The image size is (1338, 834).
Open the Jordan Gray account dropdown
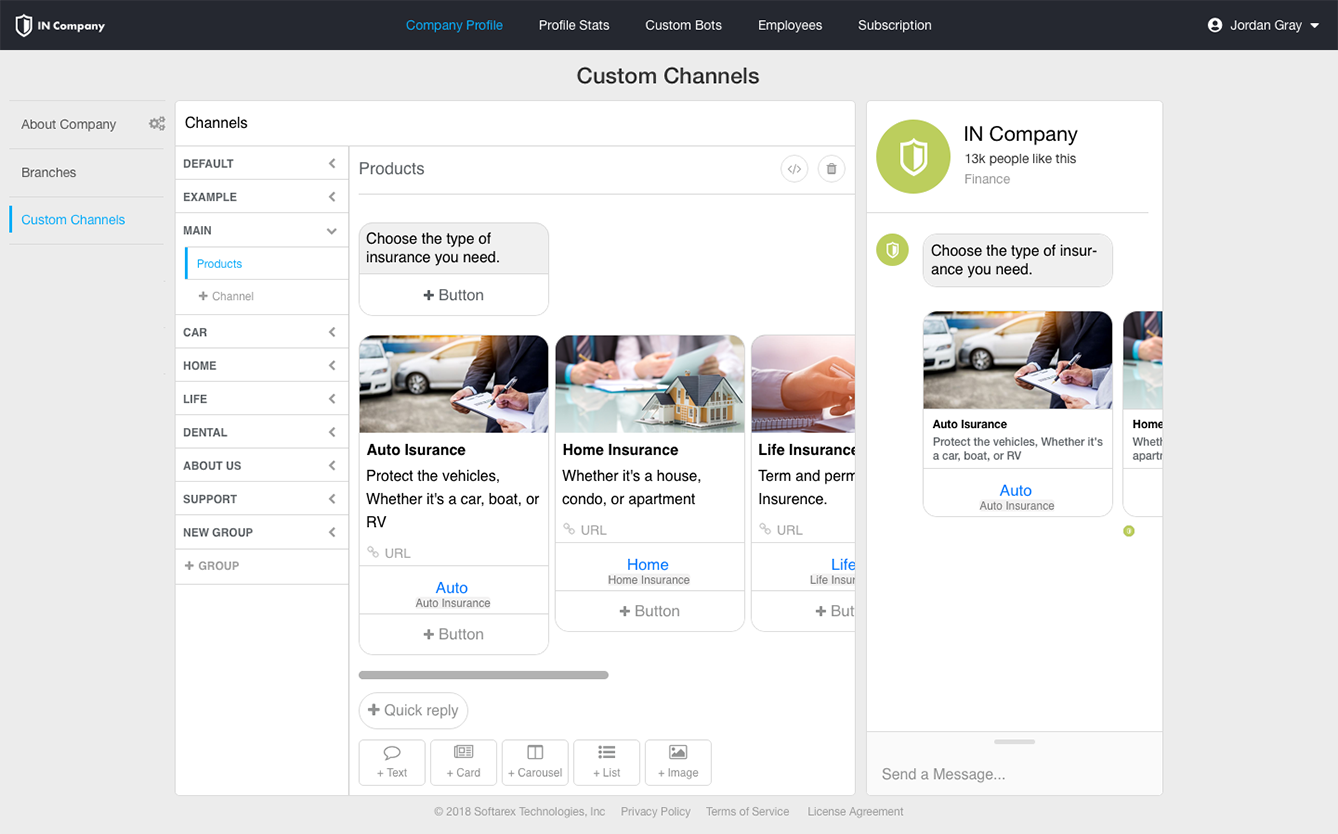point(1264,25)
